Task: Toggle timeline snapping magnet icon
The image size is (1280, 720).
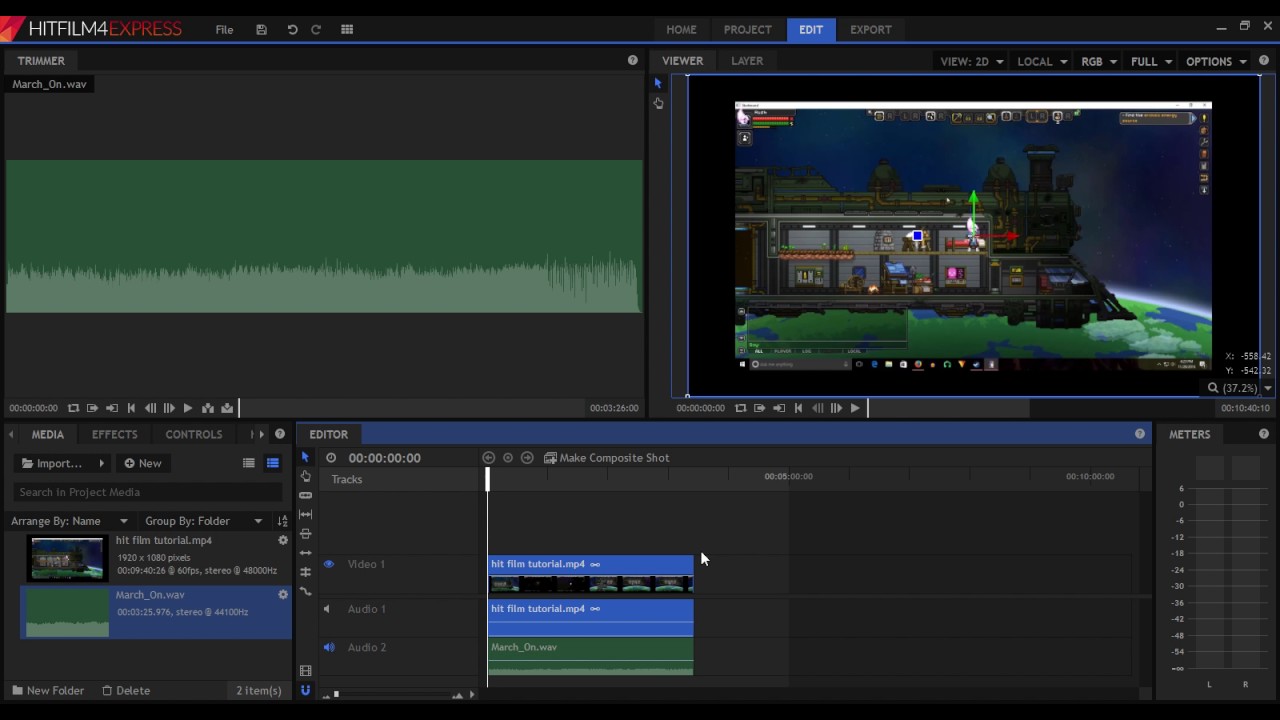Action: click(305, 690)
